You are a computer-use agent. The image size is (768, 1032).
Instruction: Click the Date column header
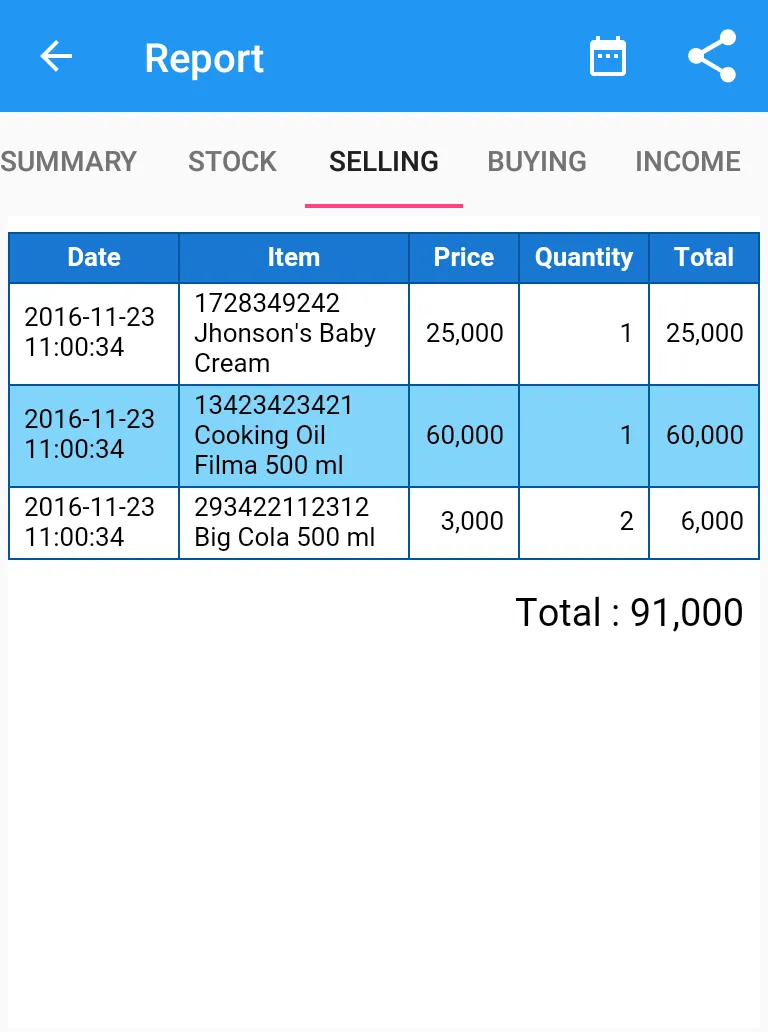tap(94, 257)
